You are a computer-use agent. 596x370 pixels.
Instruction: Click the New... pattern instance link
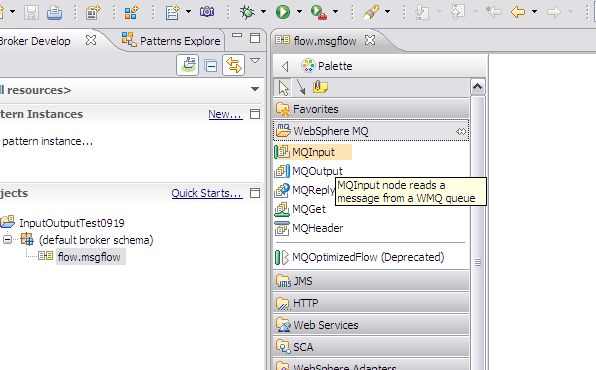[x=225, y=114]
